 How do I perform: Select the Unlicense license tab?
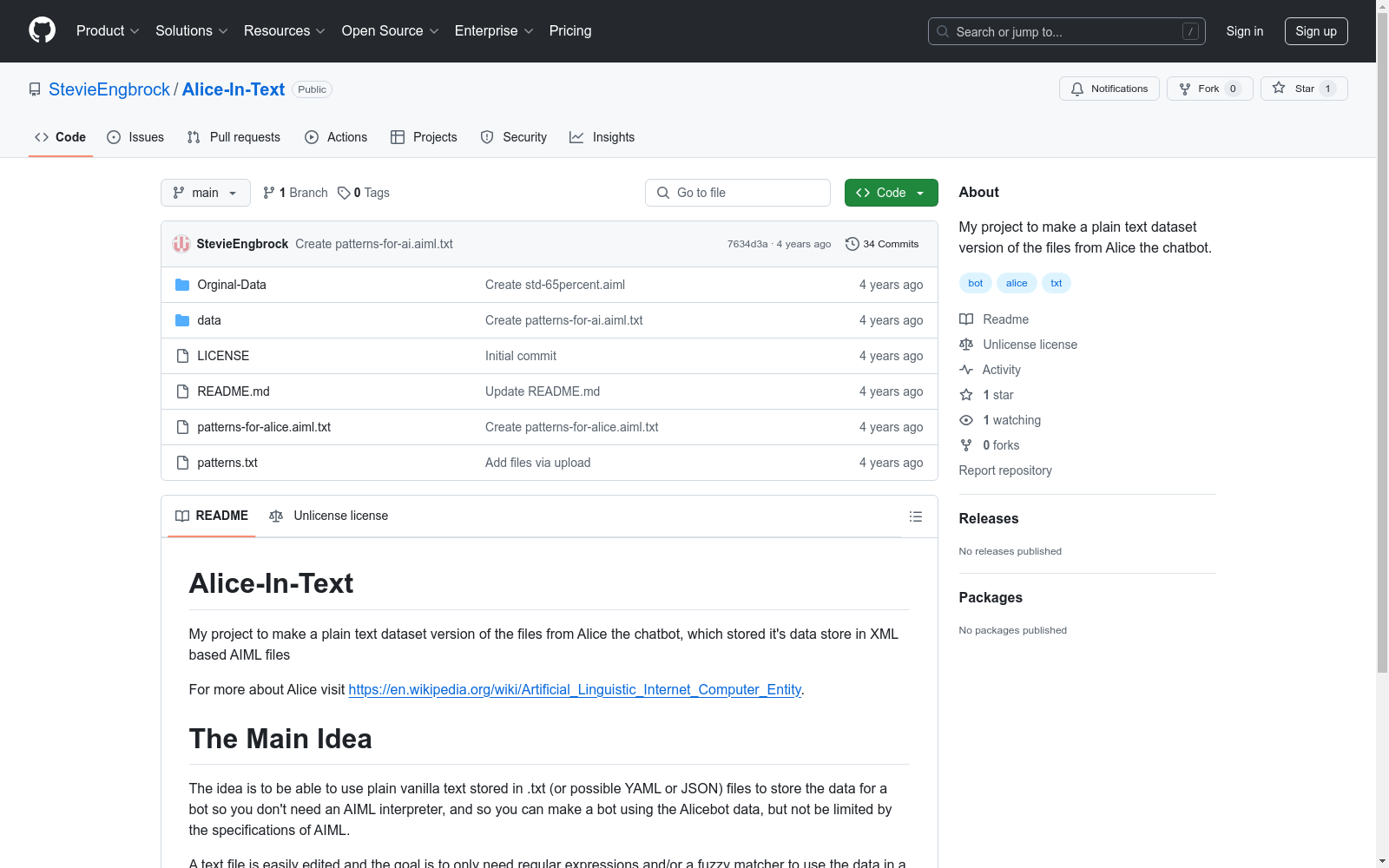(329, 516)
